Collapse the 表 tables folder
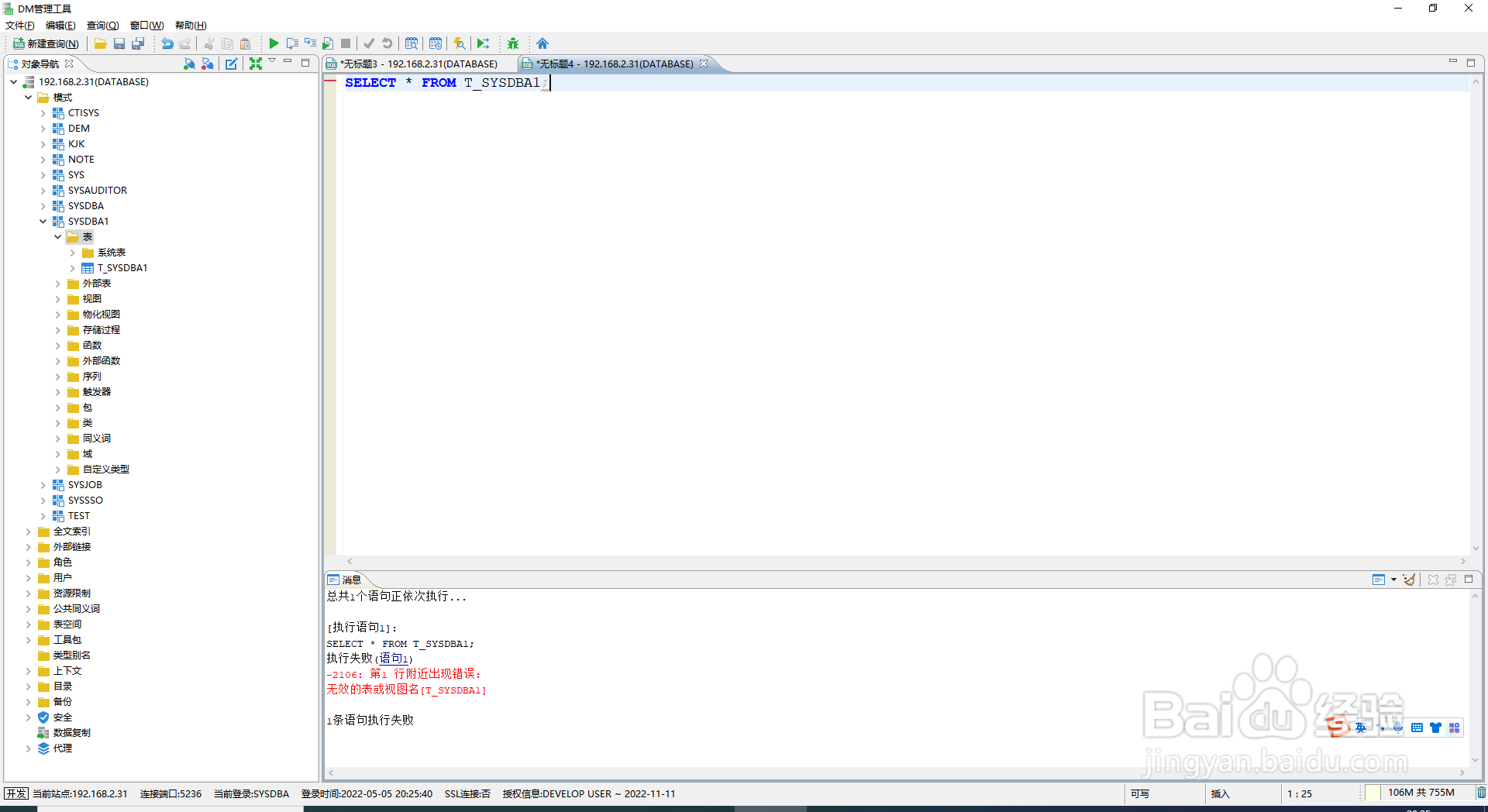The width and height of the screenshot is (1488, 812). pos(58,237)
